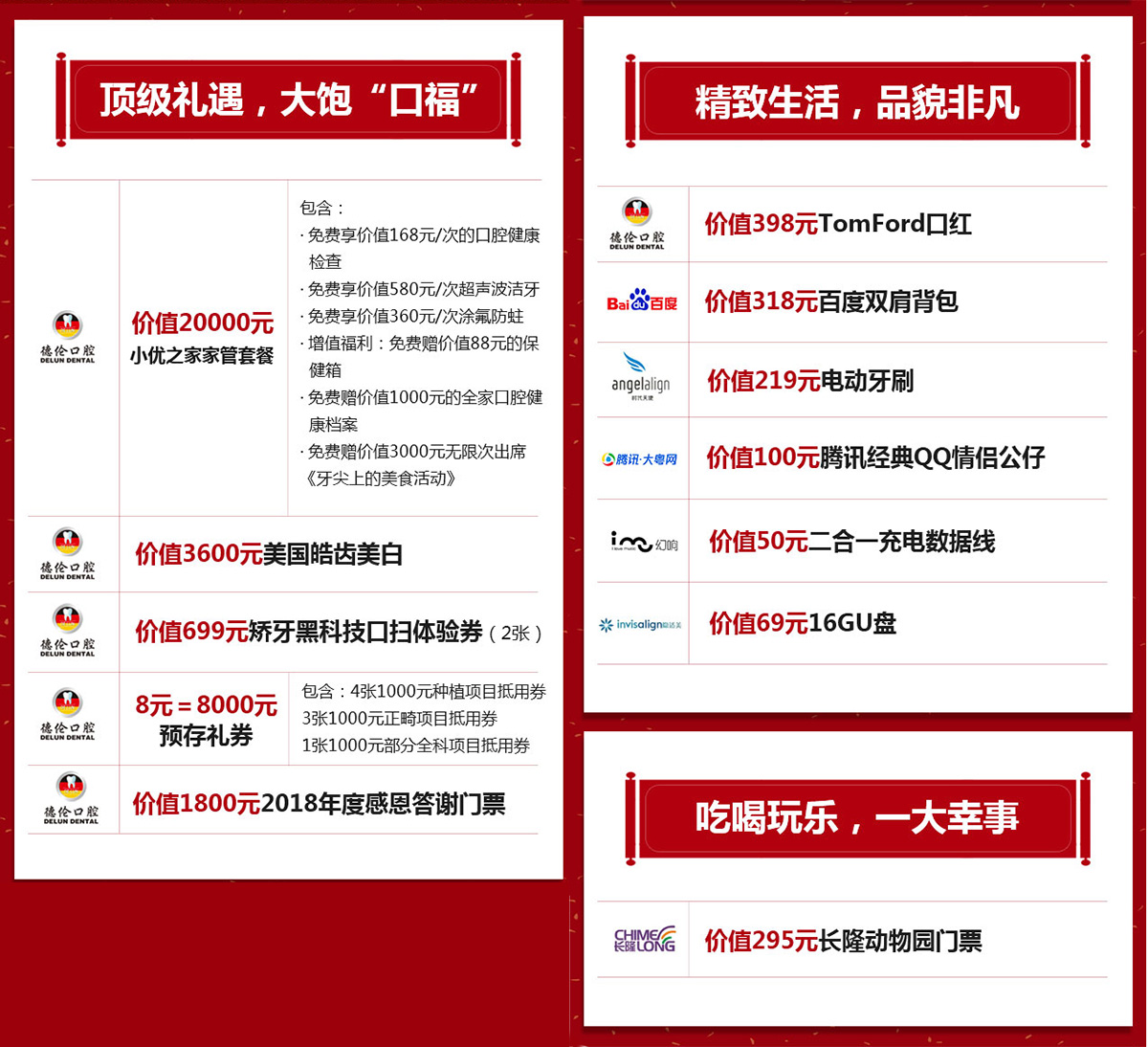Click the 腾讯·大粤网 logo
Screen dimensions: 1148x1047
639,459
